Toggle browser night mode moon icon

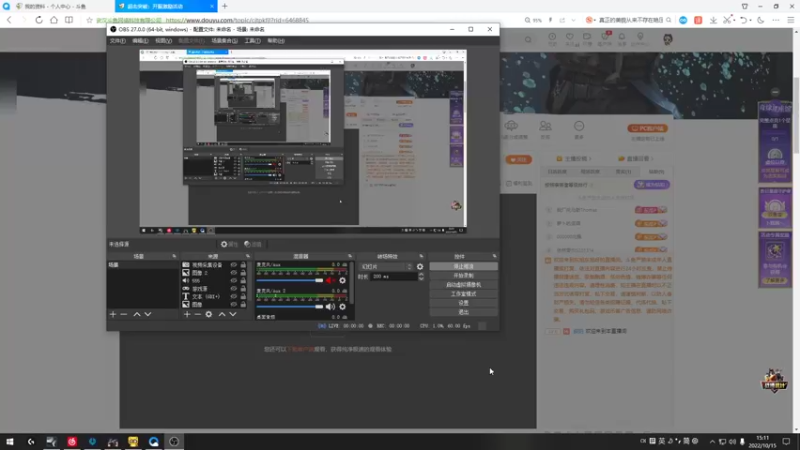[x=760, y=20]
